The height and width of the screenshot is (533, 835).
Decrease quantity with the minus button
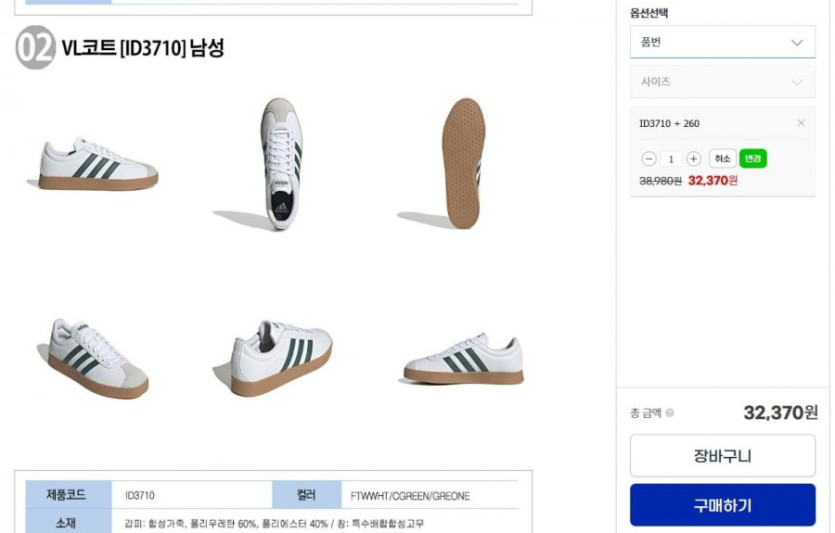[x=648, y=159]
